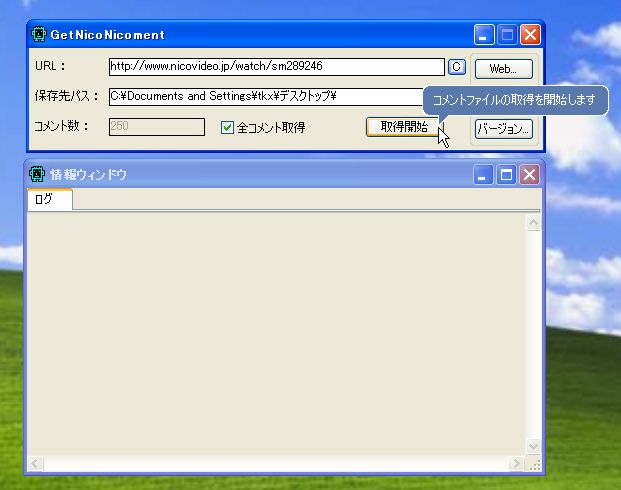621x490 pixels.
Task: Maximize the 情報ウィンドウ window
Action: [x=506, y=174]
